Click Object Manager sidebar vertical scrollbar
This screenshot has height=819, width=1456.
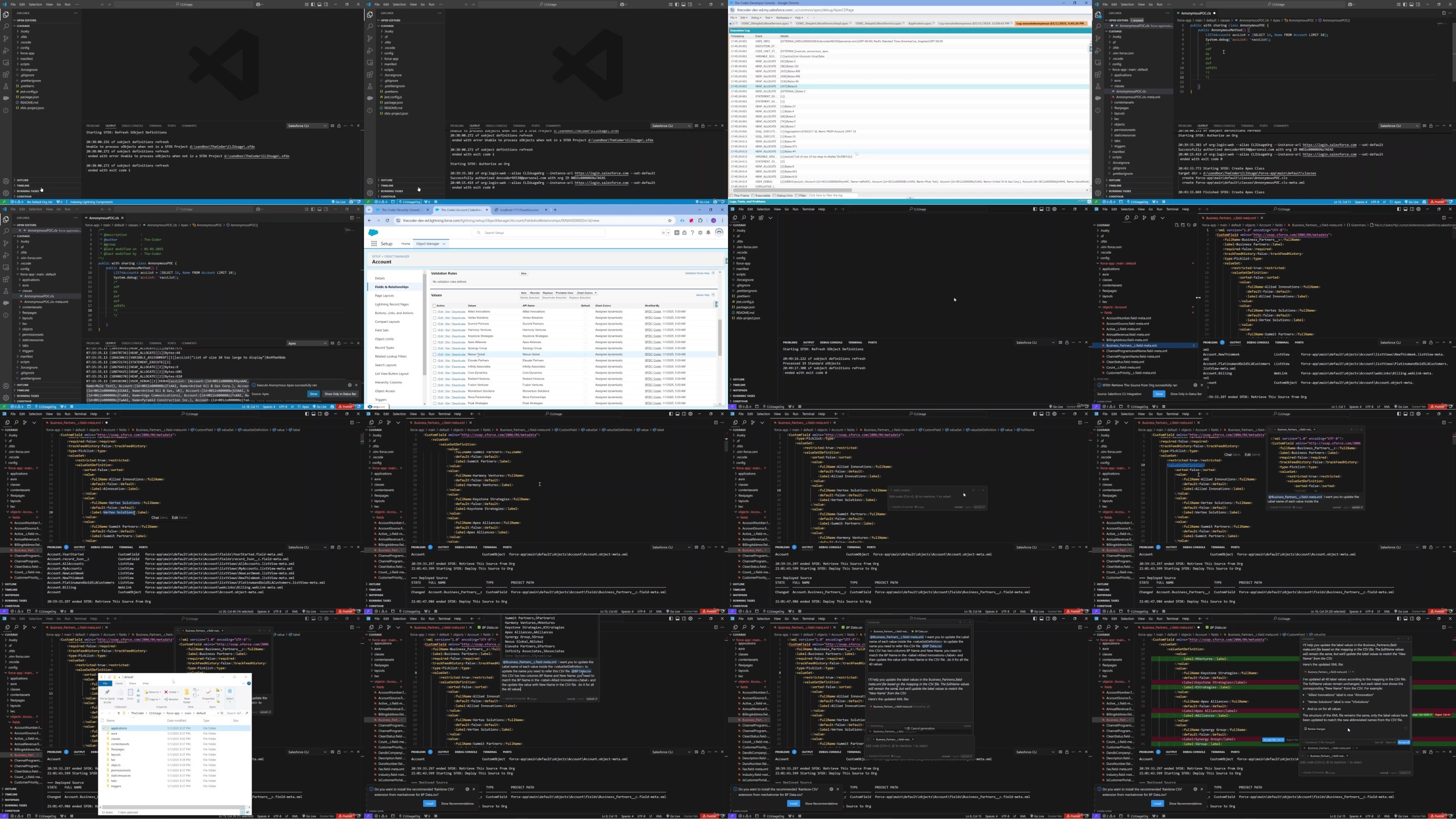(425, 325)
